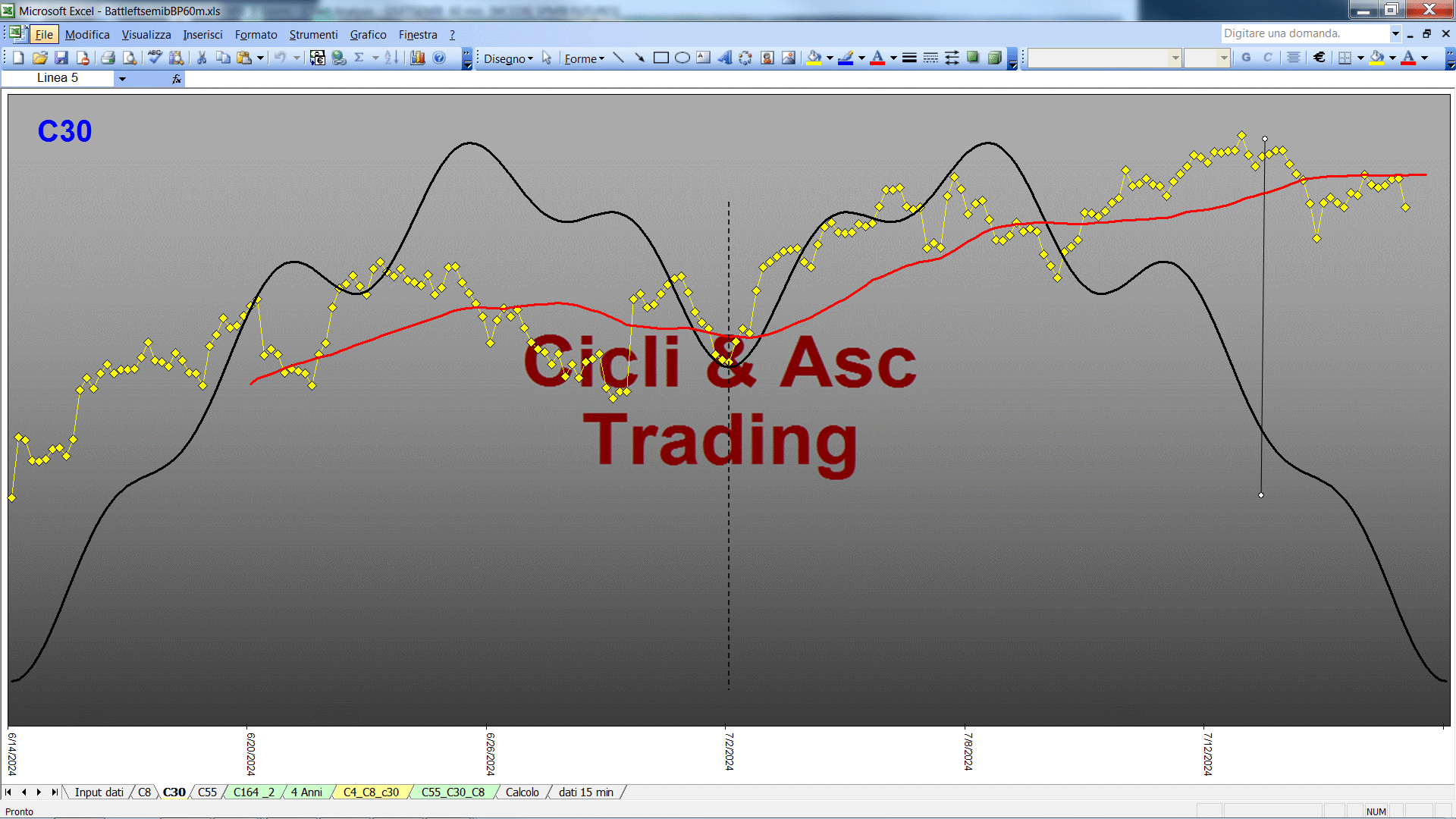This screenshot has width=1456, height=819.
Task: Open the Chart Wizard icon
Action: [418, 58]
